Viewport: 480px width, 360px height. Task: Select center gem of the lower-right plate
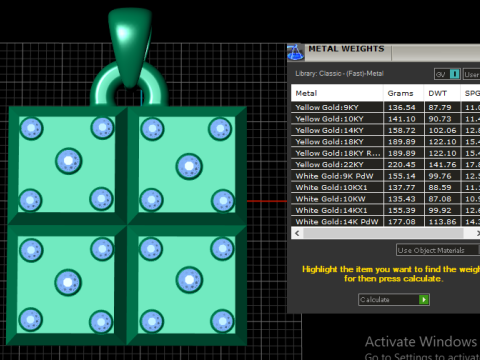coord(189,280)
